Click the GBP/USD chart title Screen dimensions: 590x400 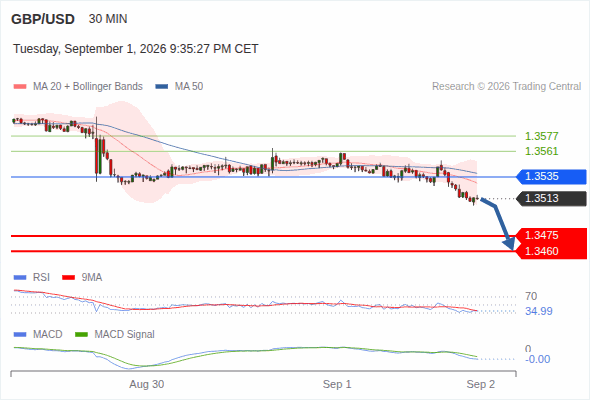click(x=43, y=19)
